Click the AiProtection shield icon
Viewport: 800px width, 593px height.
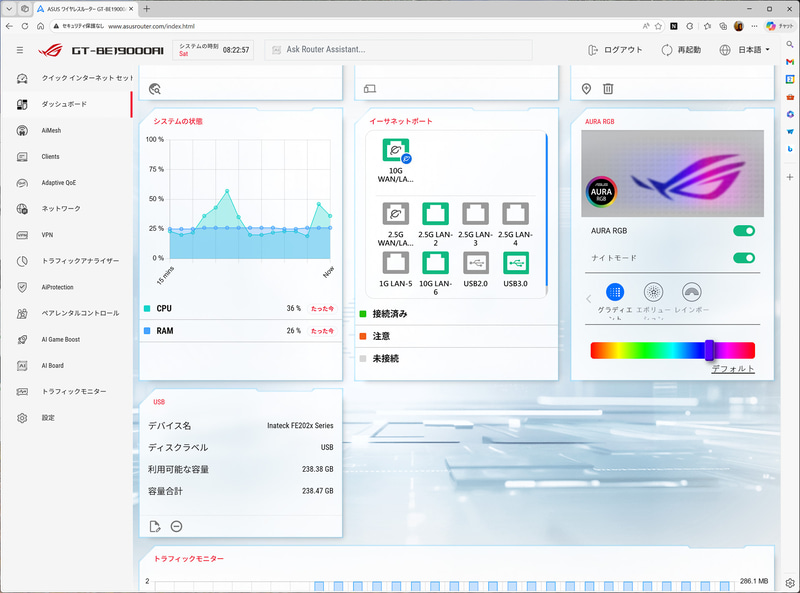pyautogui.click(x=22, y=287)
